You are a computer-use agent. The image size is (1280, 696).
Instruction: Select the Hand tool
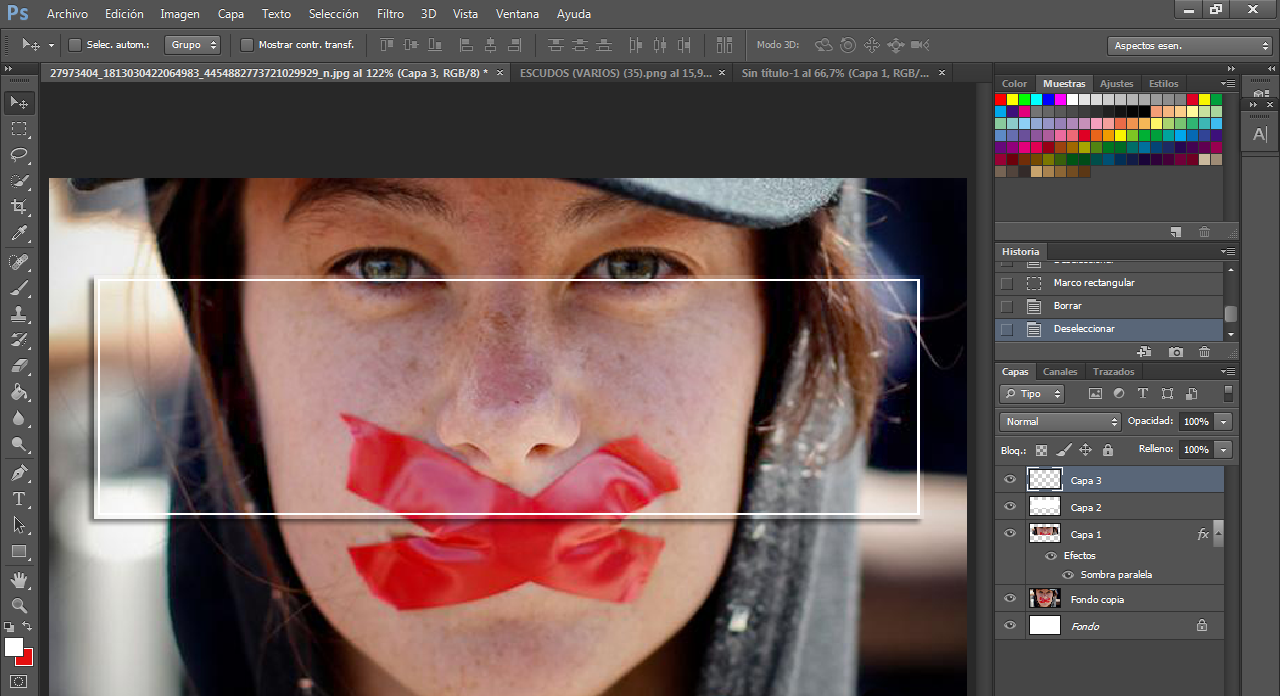[x=19, y=580]
